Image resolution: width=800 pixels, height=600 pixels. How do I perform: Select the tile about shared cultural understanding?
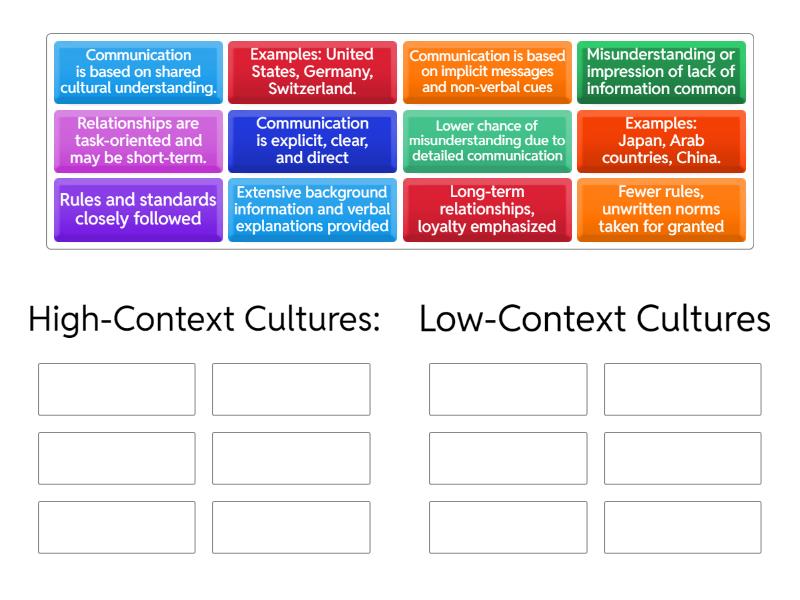click(x=137, y=71)
